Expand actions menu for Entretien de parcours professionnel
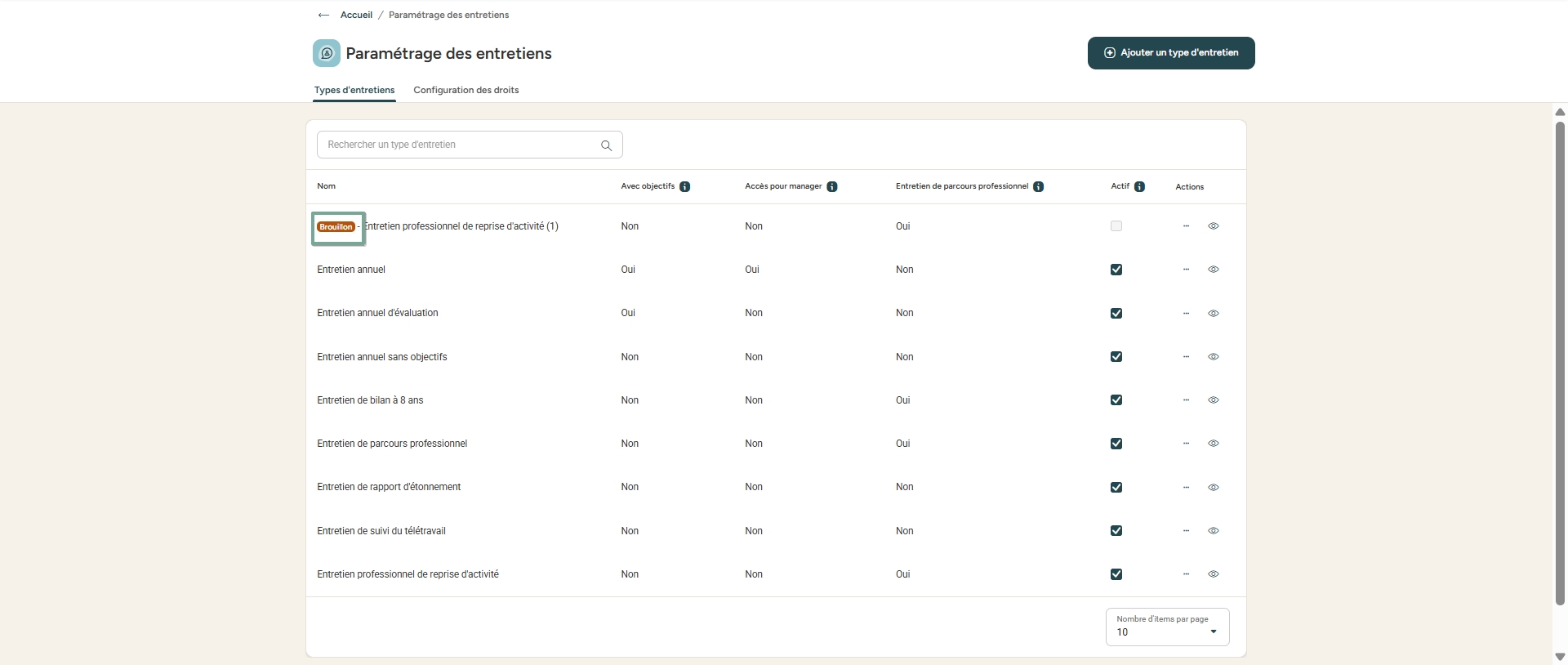The height and width of the screenshot is (665, 1568). click(1186, 444)
